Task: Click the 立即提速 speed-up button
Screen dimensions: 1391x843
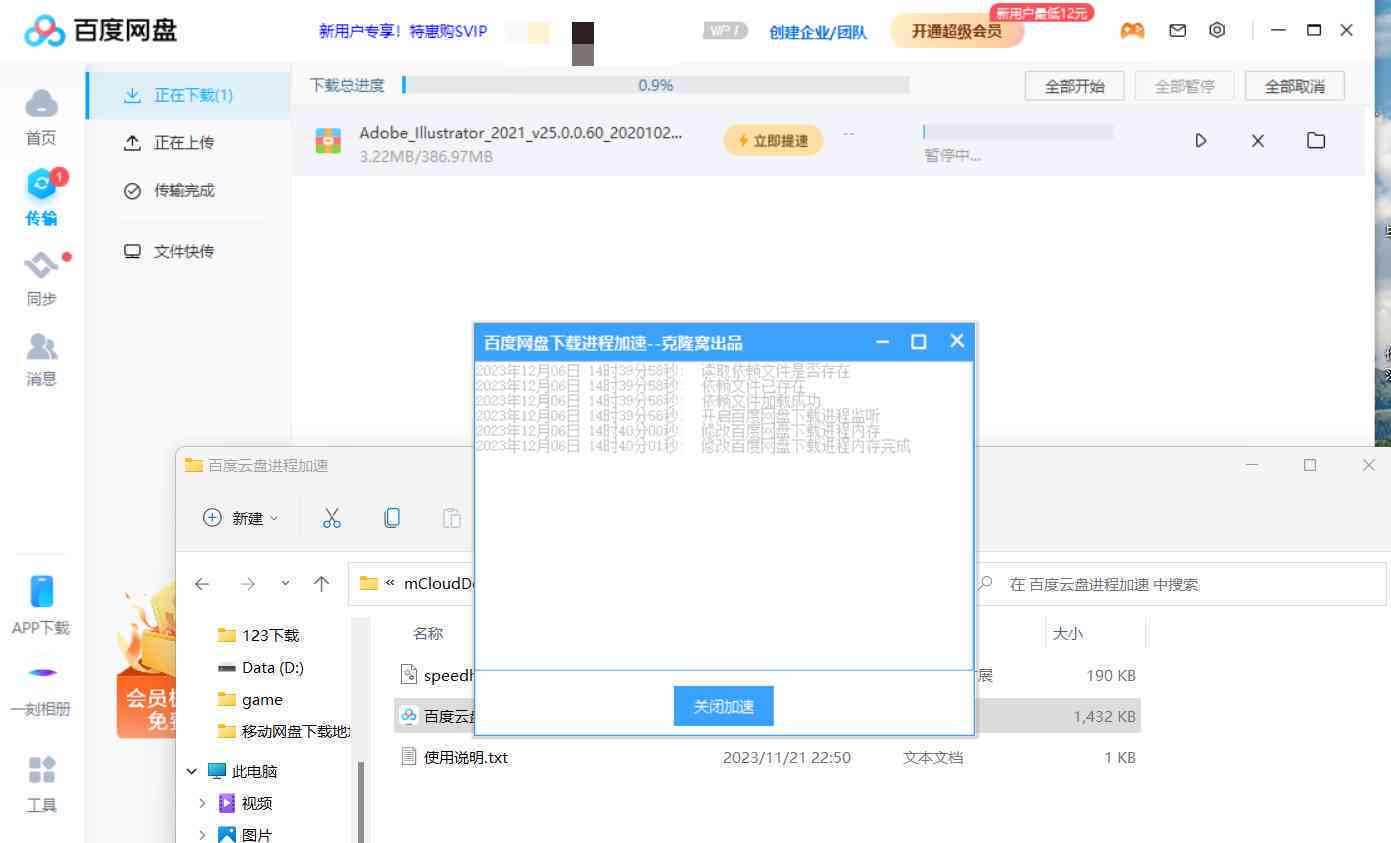Action: click(x=773, y=141)
